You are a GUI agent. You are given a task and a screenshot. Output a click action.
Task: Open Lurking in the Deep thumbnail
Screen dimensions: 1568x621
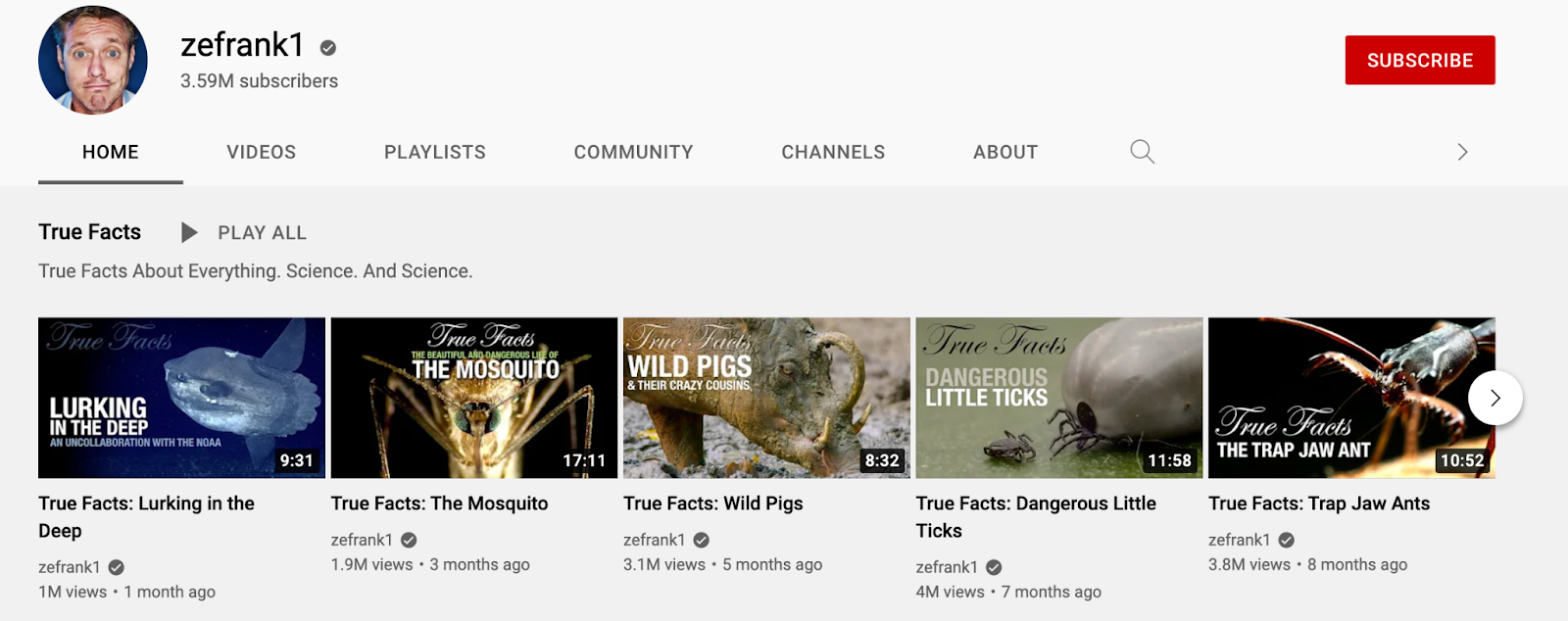point(181,398)
